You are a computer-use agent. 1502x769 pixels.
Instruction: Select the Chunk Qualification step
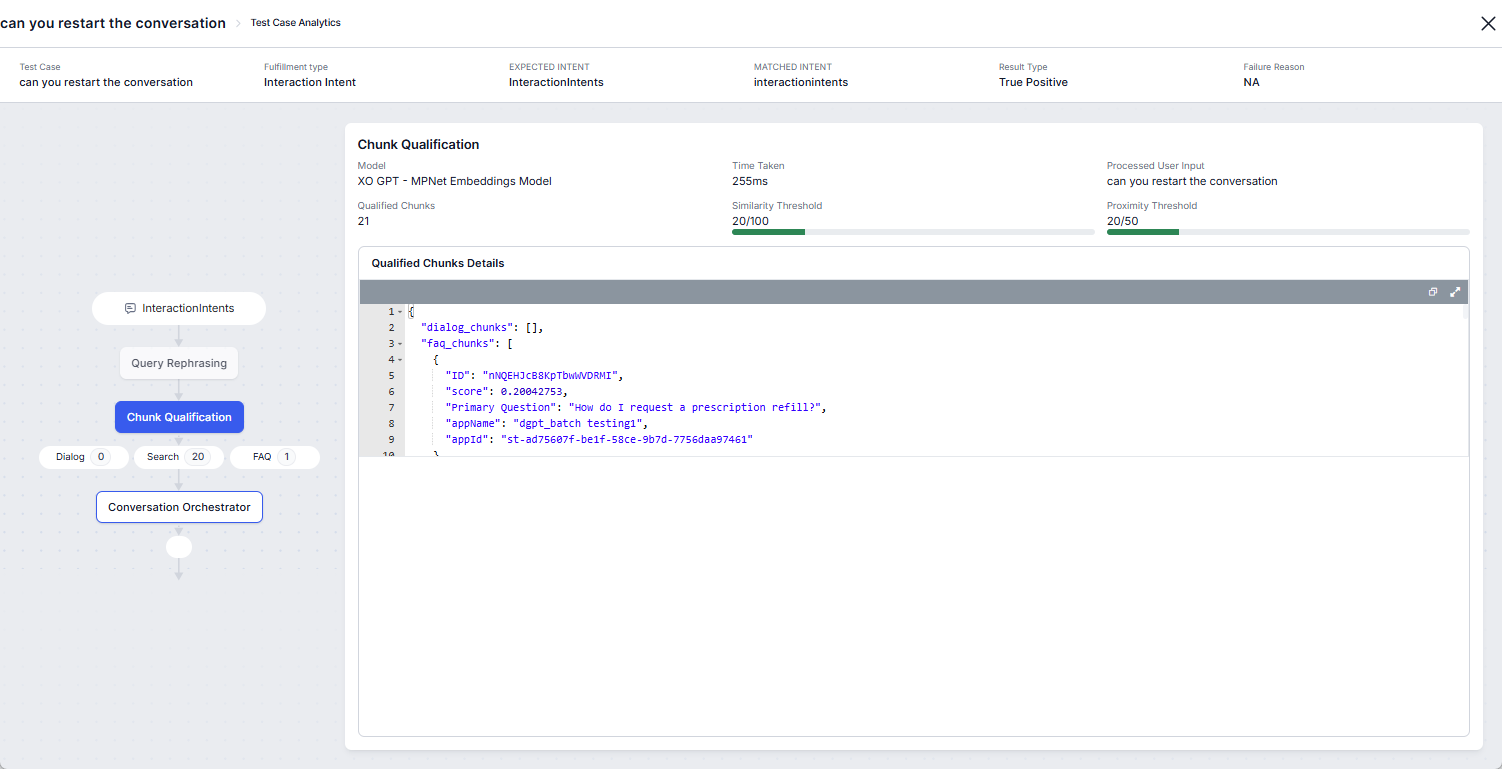[179, 417]
